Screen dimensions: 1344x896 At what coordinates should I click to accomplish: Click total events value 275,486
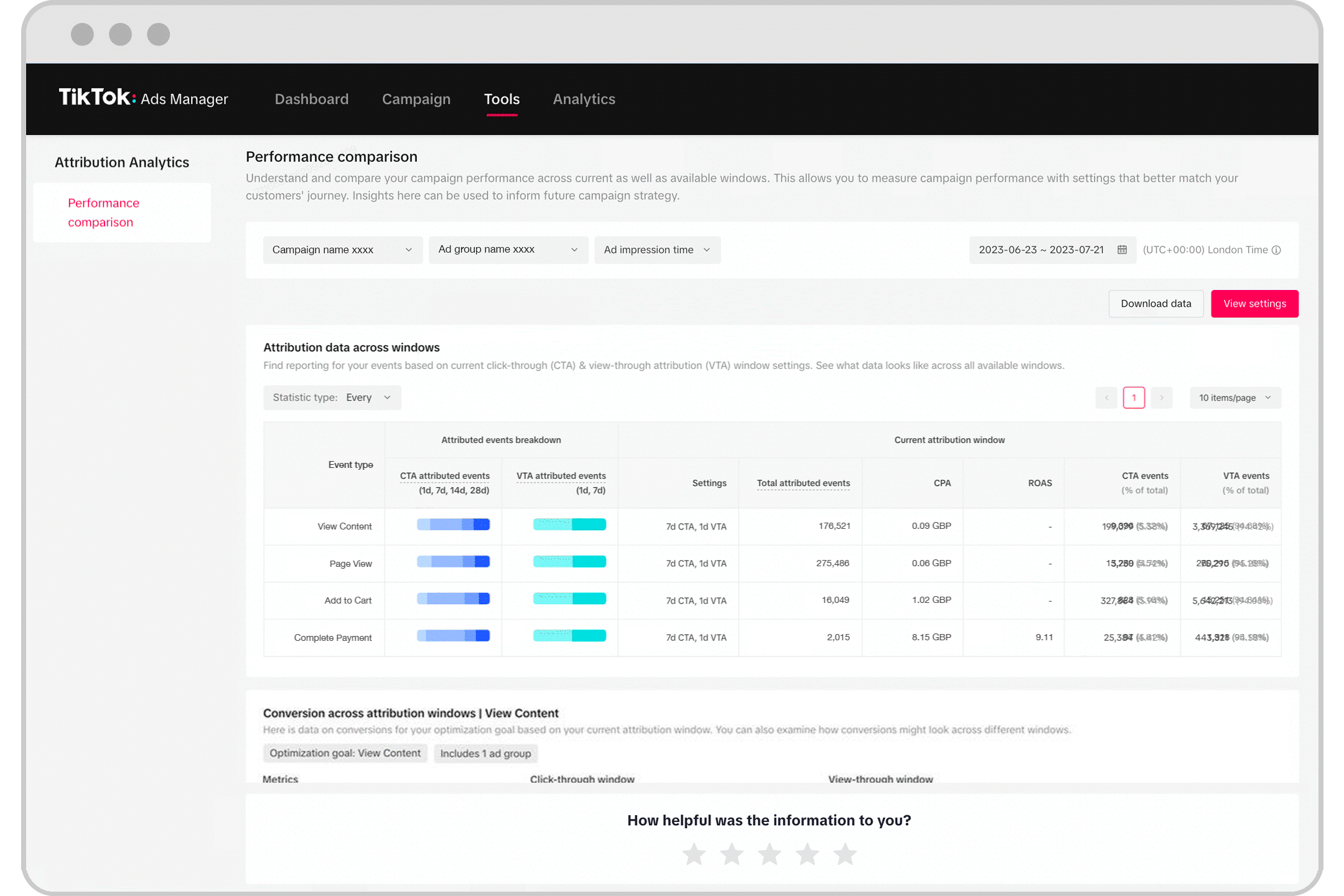click(833, 563)
